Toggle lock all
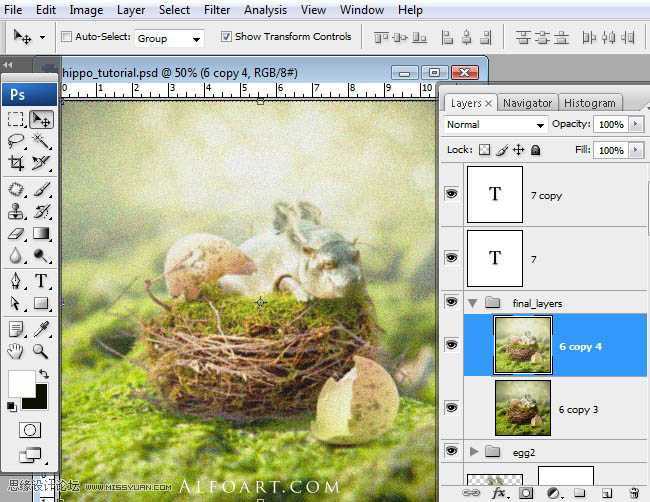 pyautogui.click(x=536, y=150)
